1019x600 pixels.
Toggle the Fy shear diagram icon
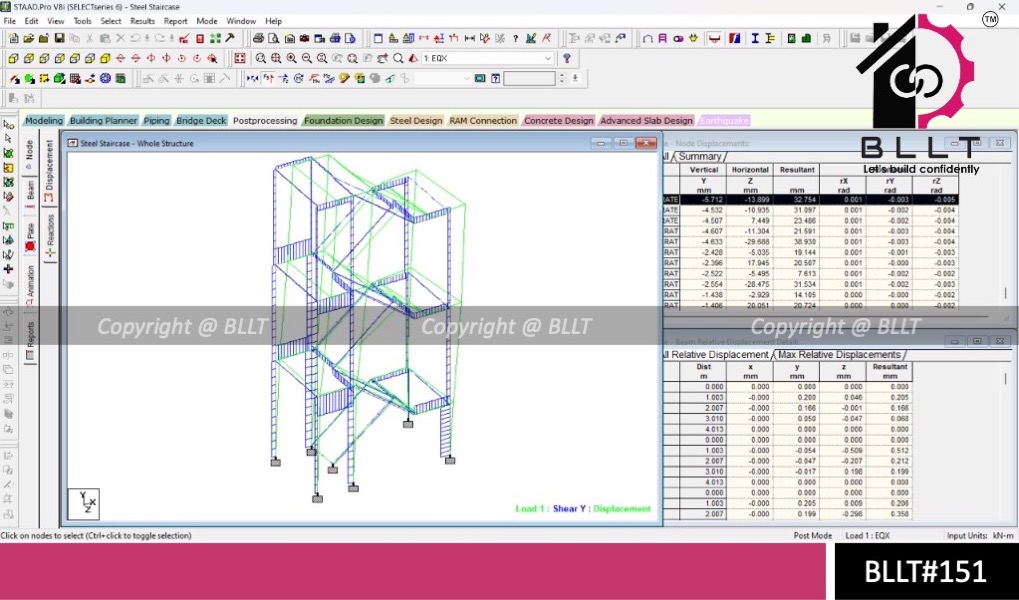click(x=268, y=79)
